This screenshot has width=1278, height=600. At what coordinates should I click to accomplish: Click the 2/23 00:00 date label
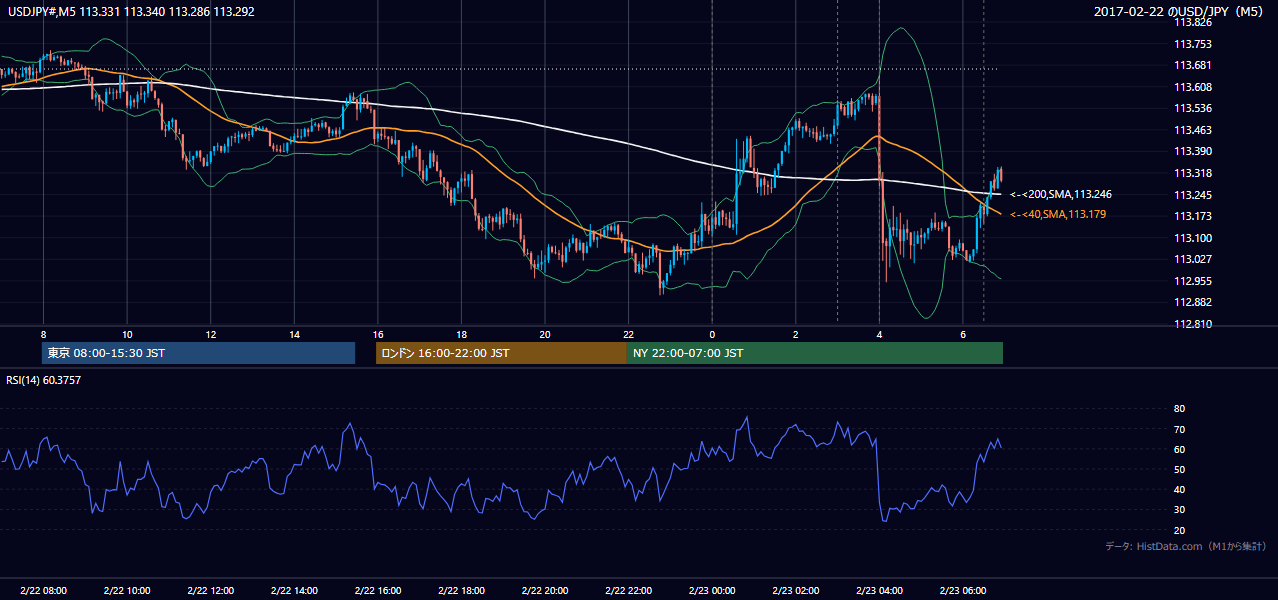click(711, 591)
